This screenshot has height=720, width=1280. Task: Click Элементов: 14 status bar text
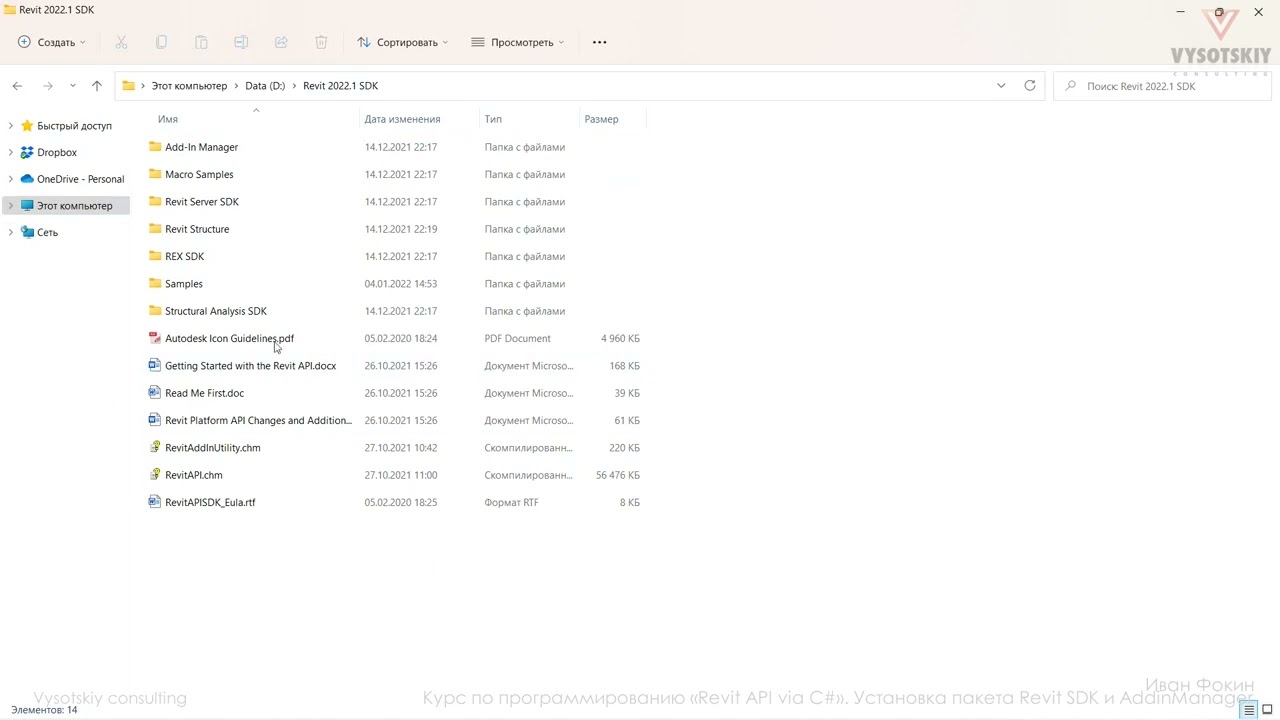click(44, 710)
